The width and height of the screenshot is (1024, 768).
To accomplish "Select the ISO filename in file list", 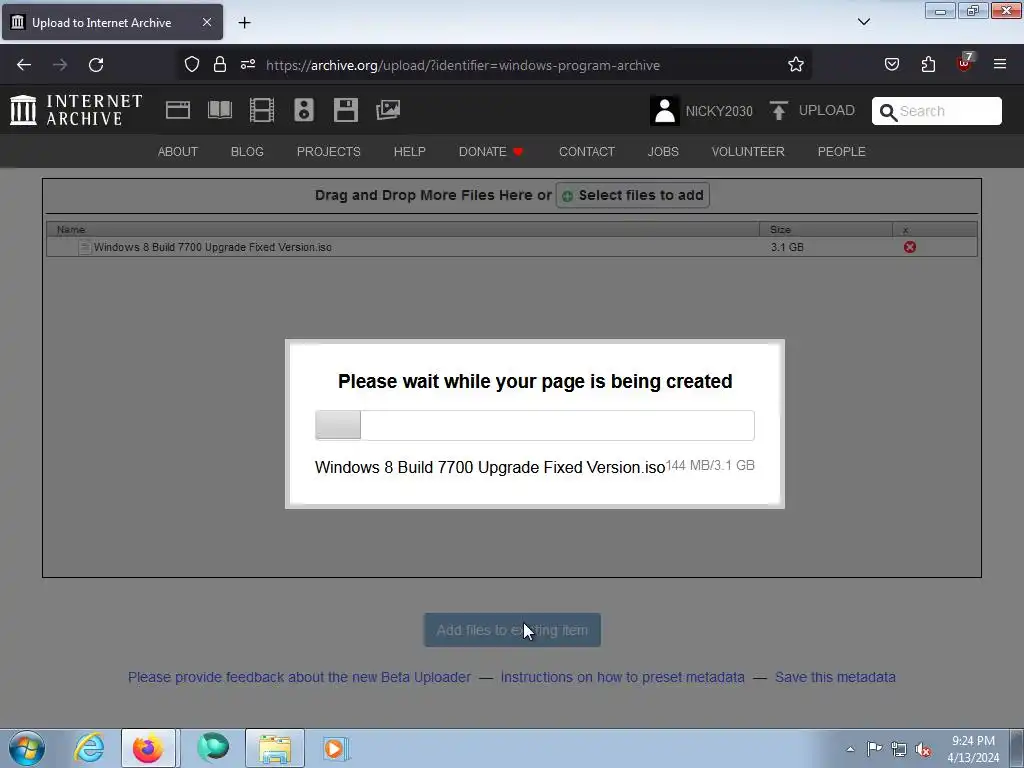I will [x=212, y=248].
